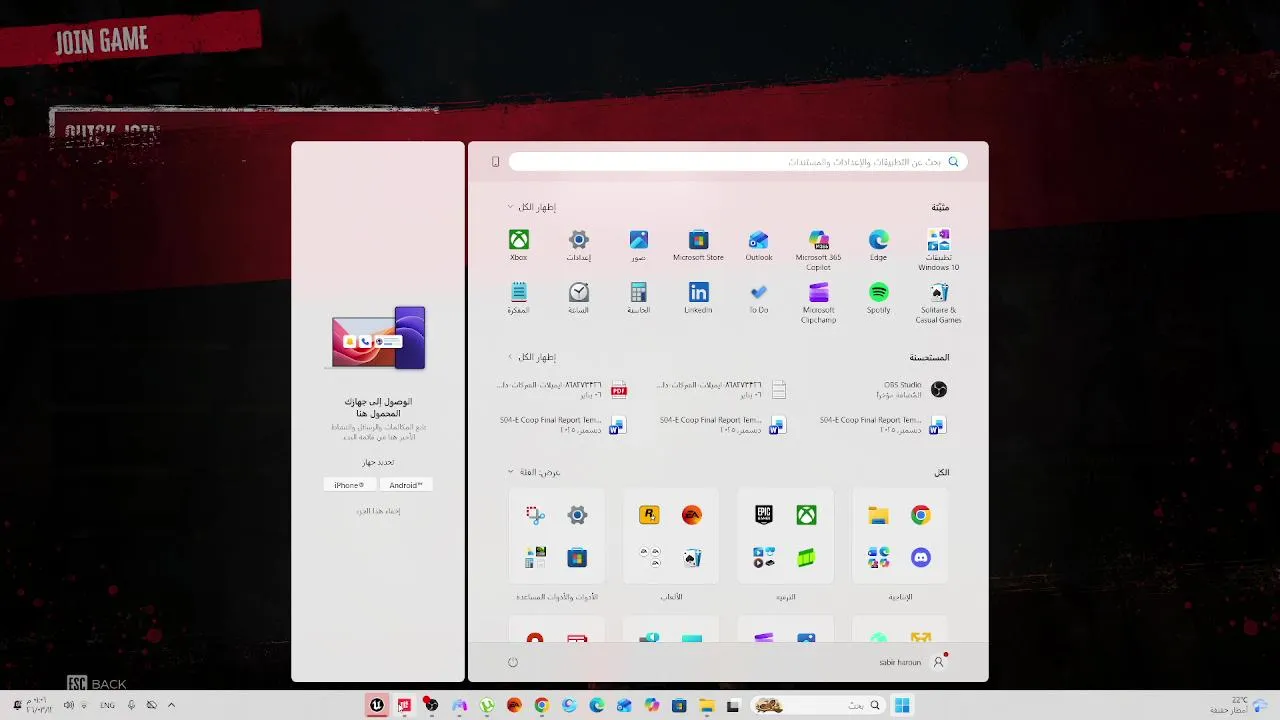This screenshot has width=1280, height=720.
Task: Toggle the mobile device side panel icon
Action: coord(495,162)
